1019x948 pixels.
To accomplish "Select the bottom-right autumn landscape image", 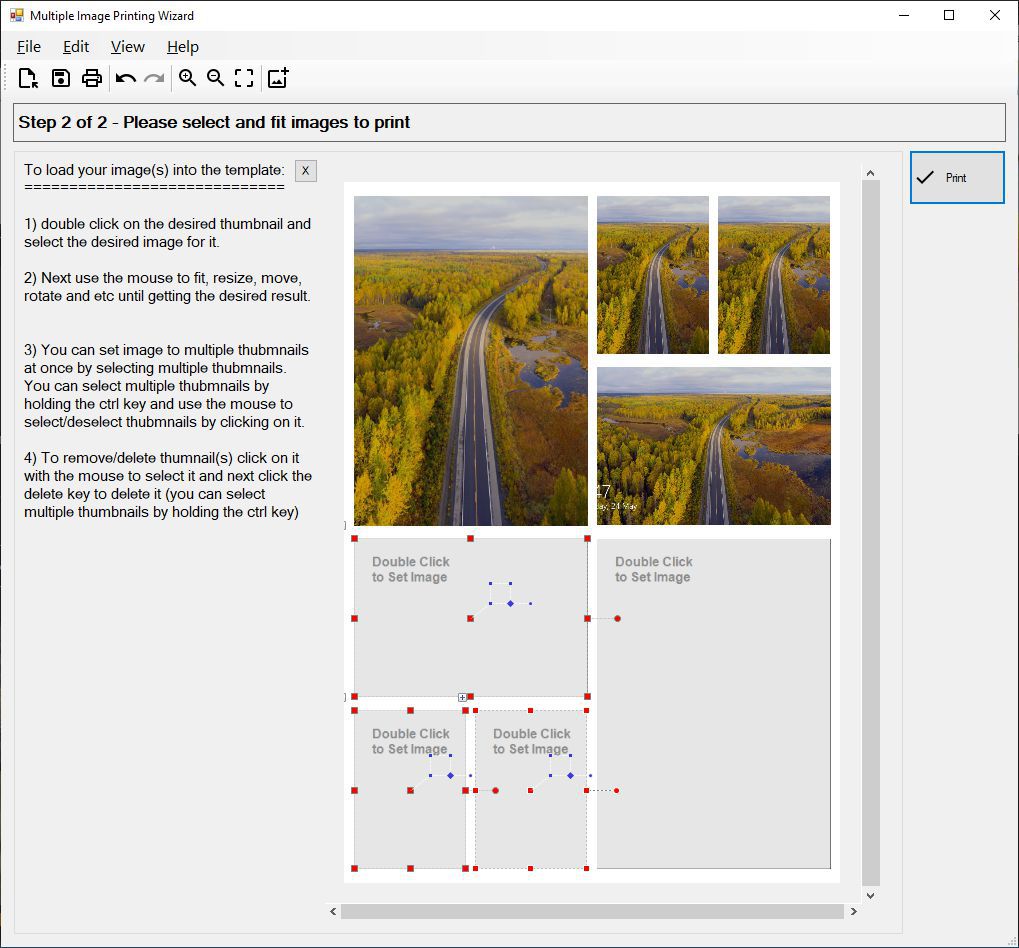I will (x=712, y=446).
